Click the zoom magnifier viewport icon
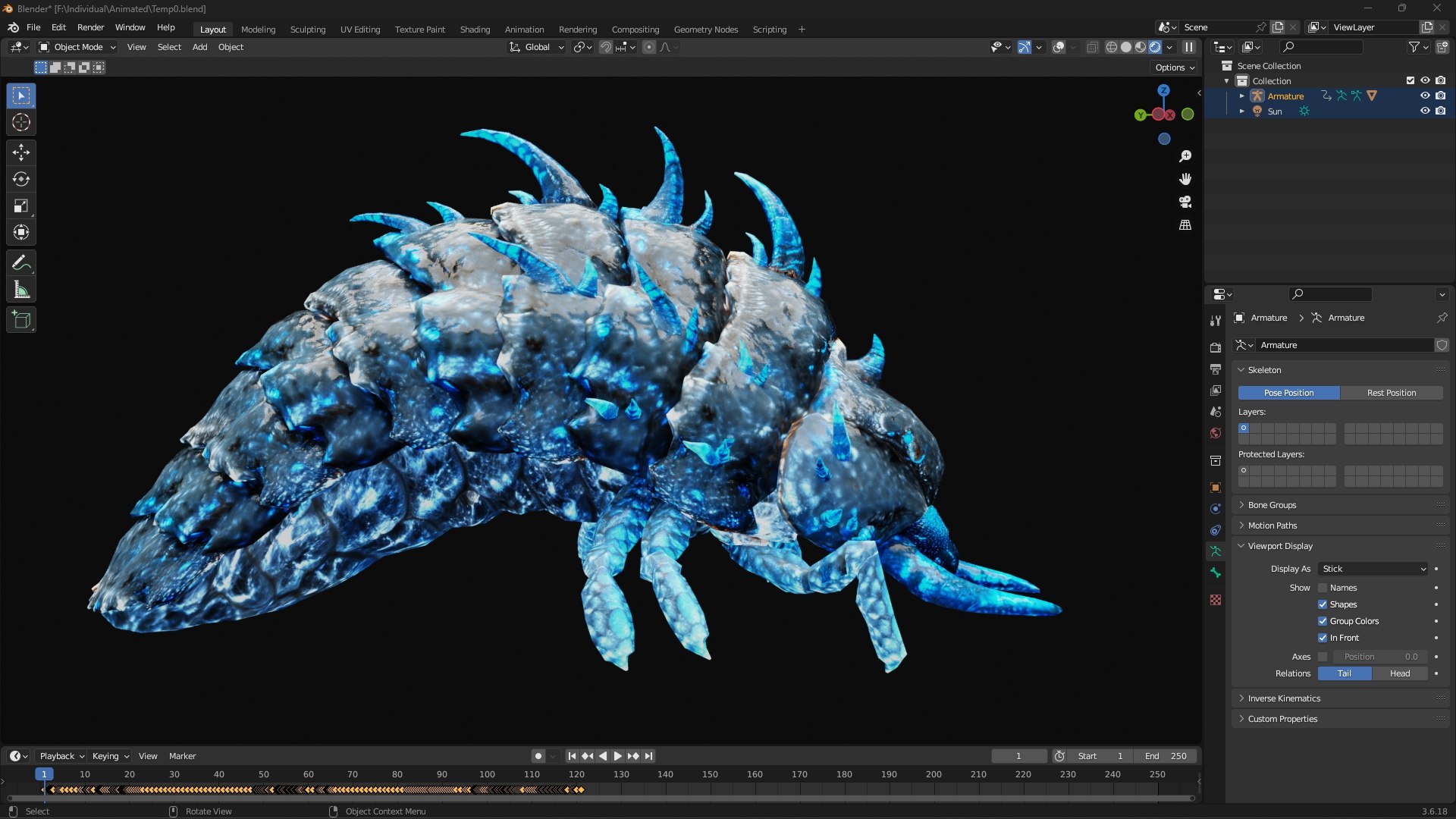1456x819 pixels. (1185, 156)
